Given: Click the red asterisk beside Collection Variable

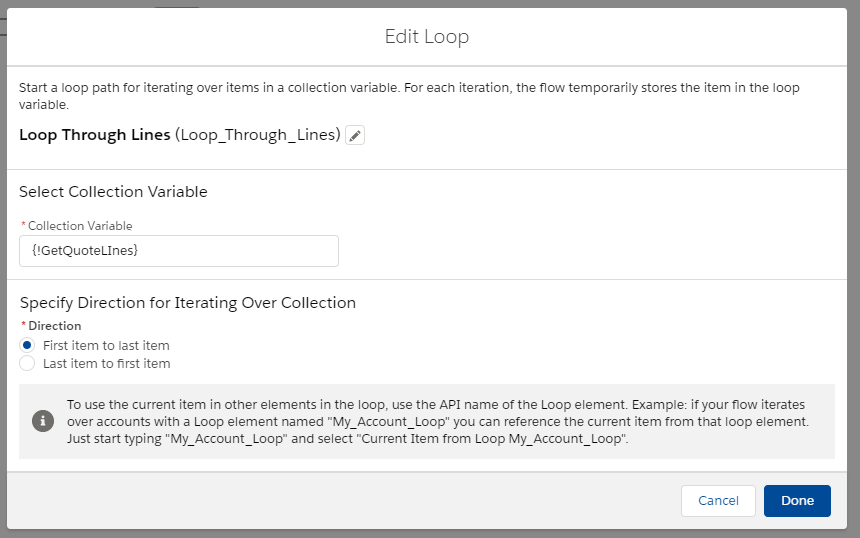Looking at the screenshot, I should coord(23,226).
